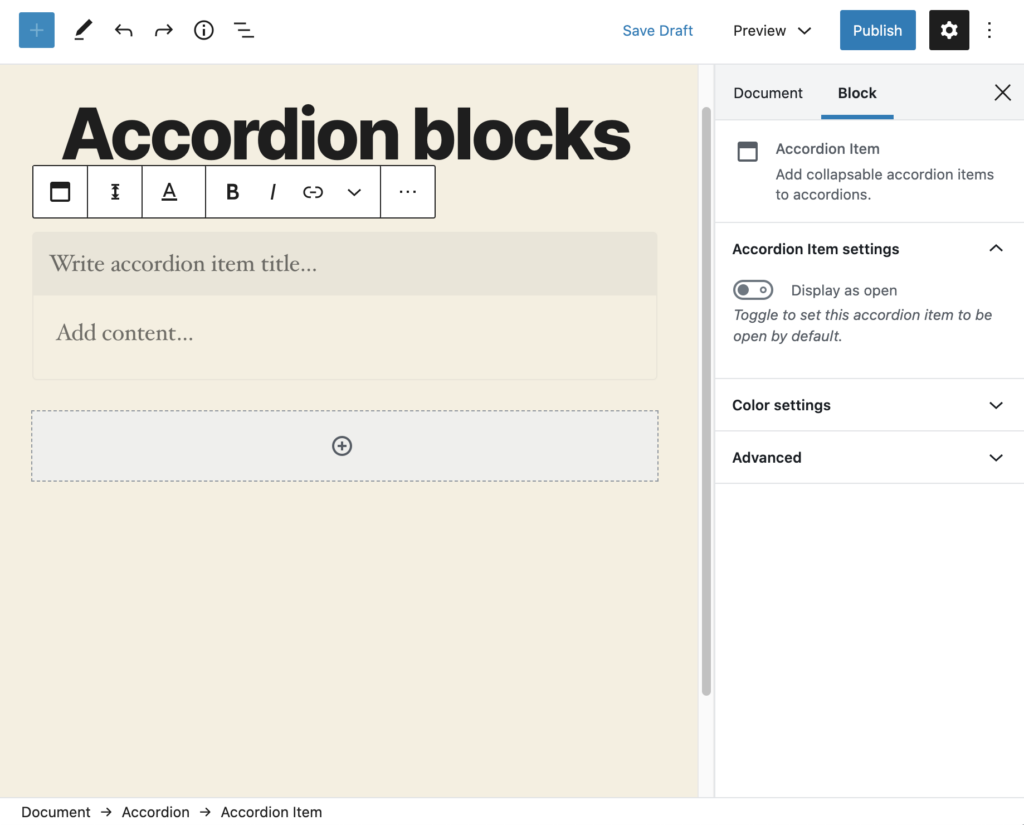
Task: Switch to the Document tab
Action: (768, 93)
